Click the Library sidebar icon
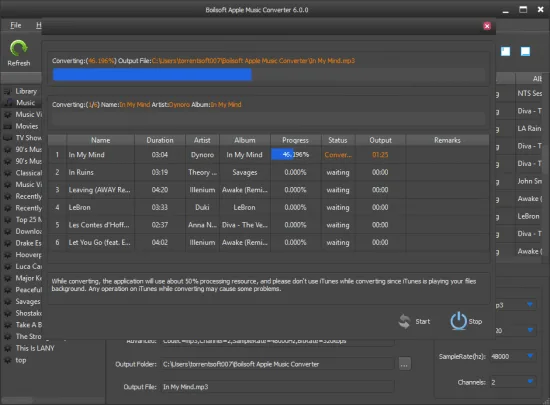550x405 pixels. [8, 92]
